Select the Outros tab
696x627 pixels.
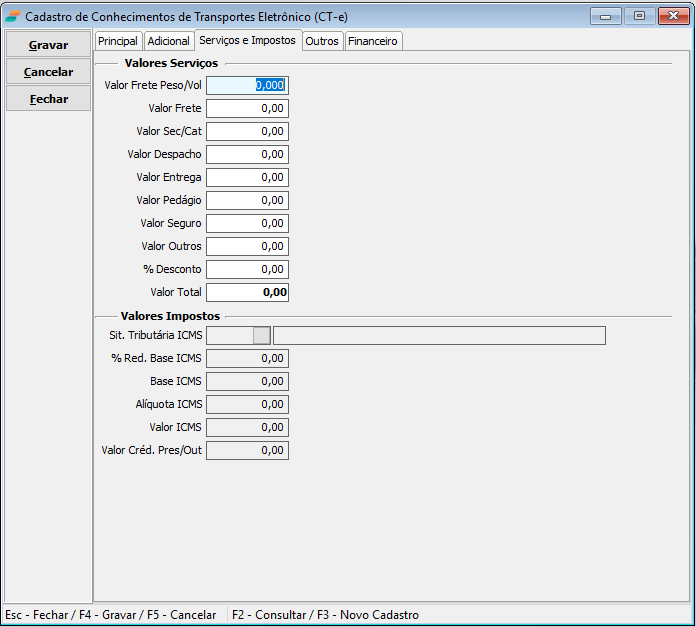[322, 41]
